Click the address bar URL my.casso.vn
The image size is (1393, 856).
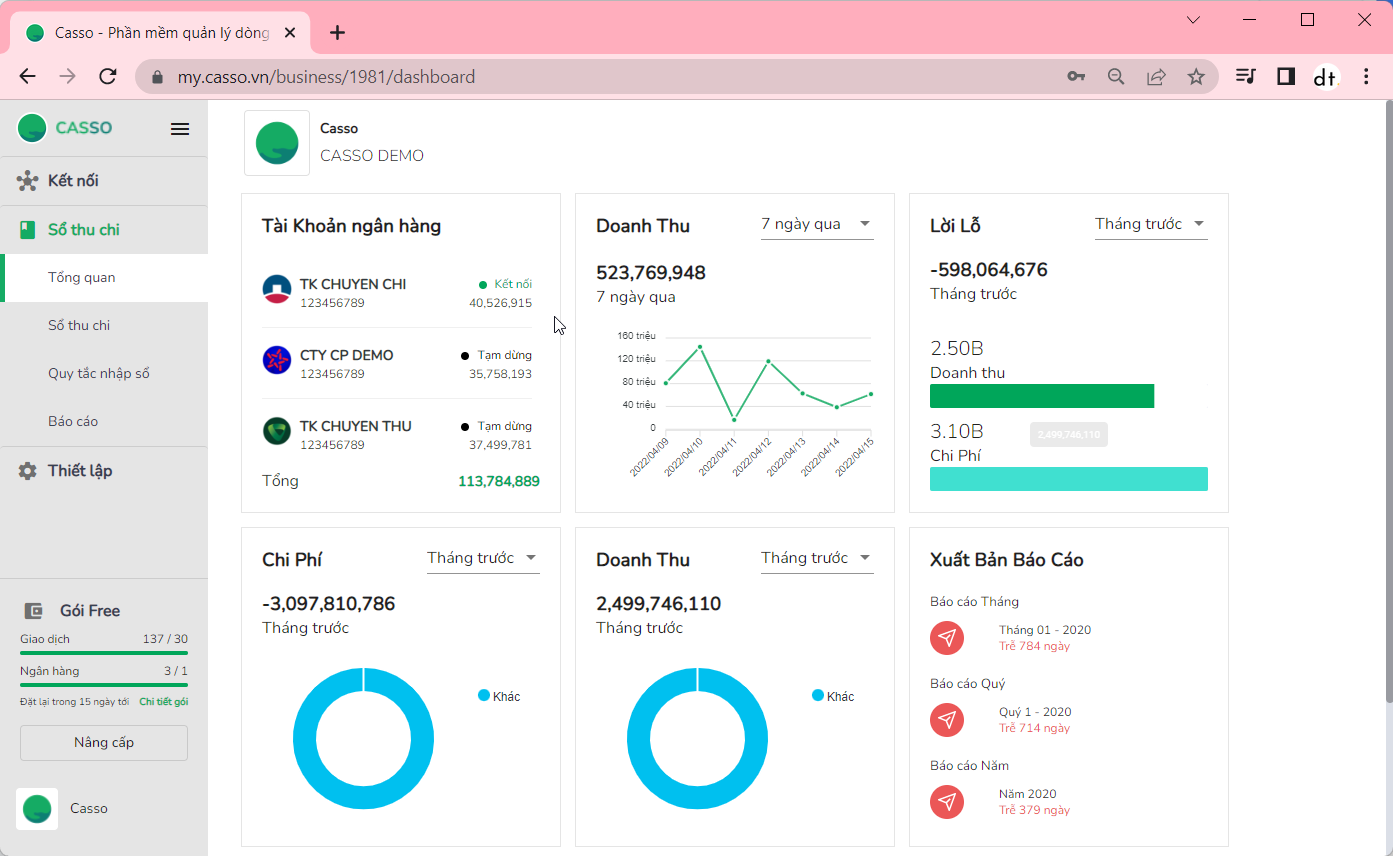pos(326,77)
